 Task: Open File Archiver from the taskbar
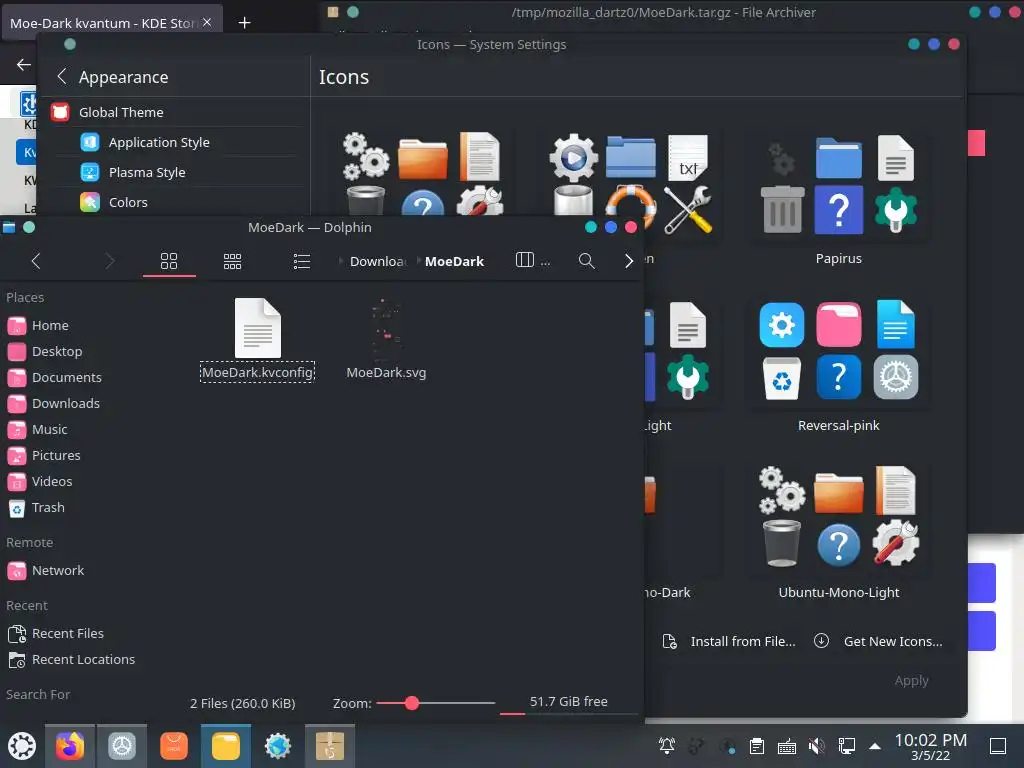[330, 746]
